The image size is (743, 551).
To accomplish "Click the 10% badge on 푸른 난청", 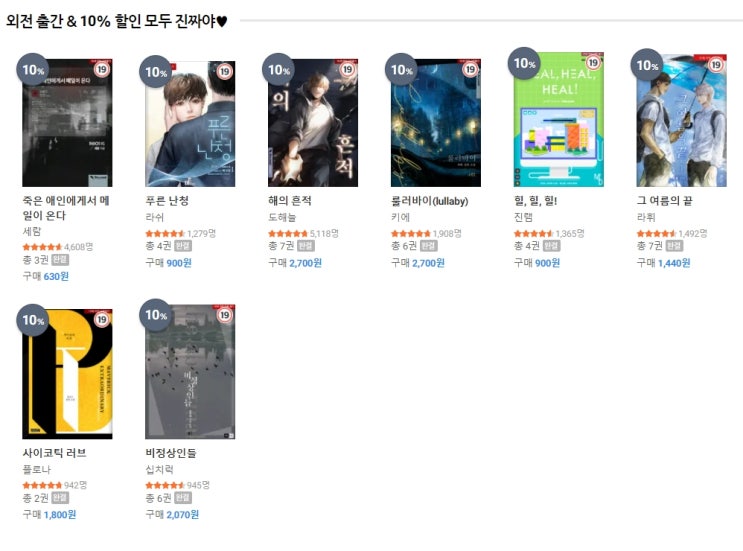I will point(155,72).
